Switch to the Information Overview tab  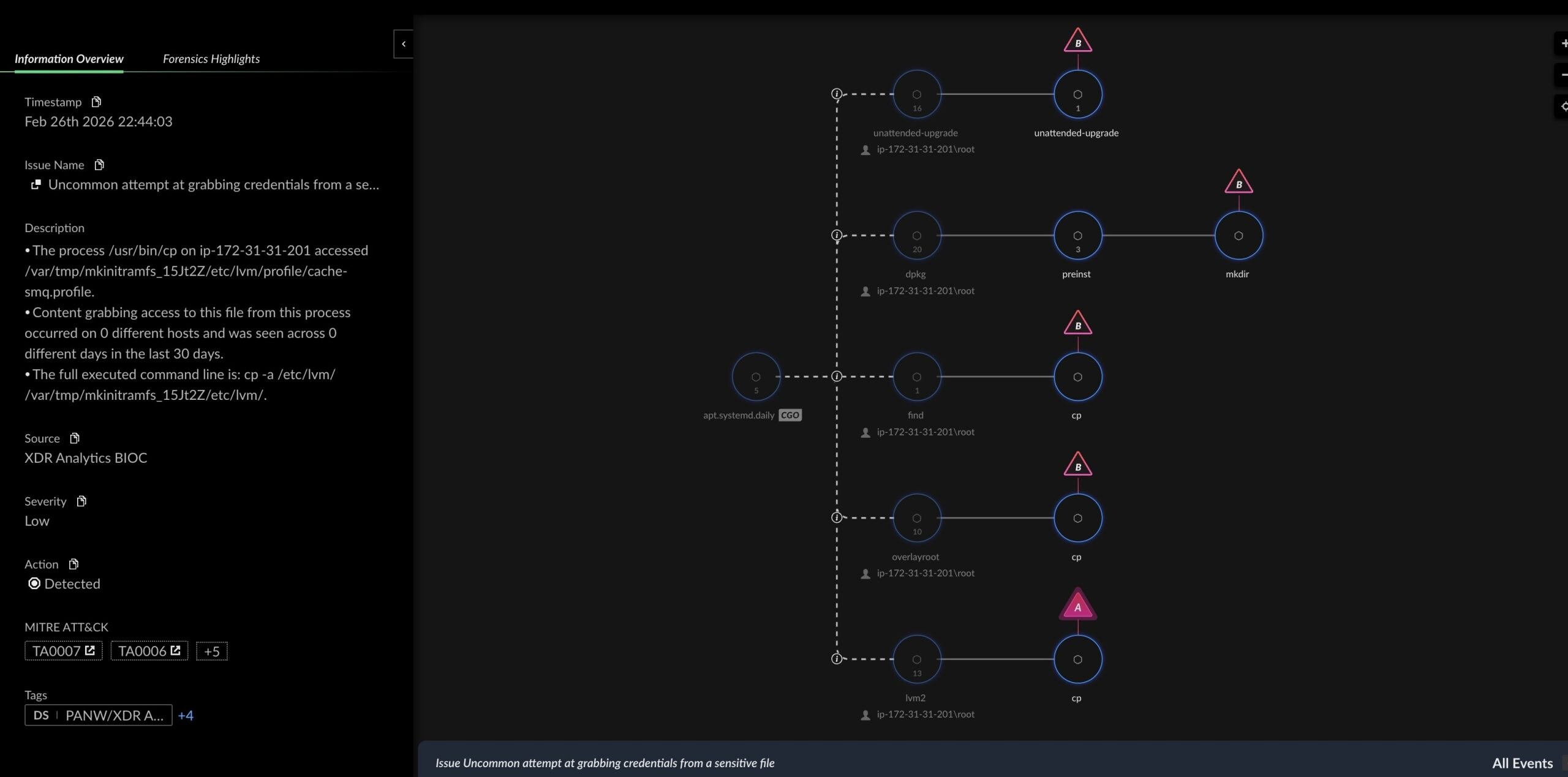(69, 59)
